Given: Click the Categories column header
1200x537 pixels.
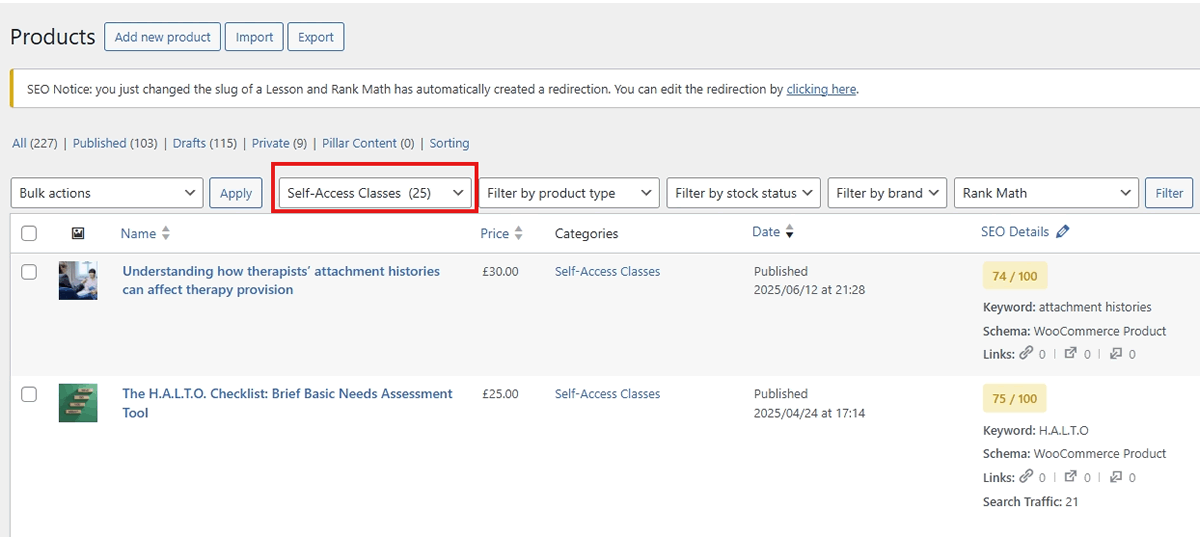Looking at the screenshot, I should (x=586, y=233).
